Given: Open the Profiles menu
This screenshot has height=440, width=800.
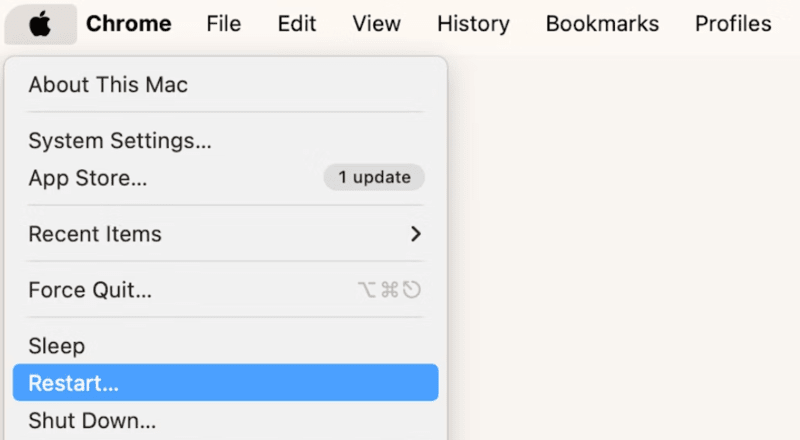Looking at the screenshot, I should (x=733, y=23).
